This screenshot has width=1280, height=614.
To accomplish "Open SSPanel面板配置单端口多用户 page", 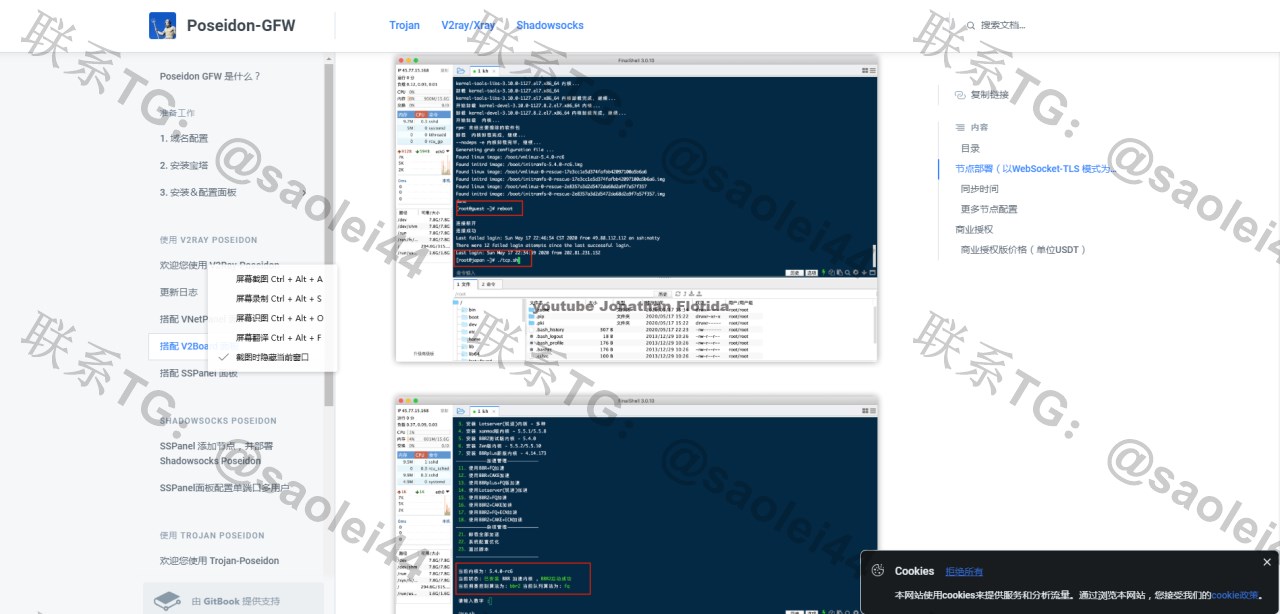I will (224, 488).
